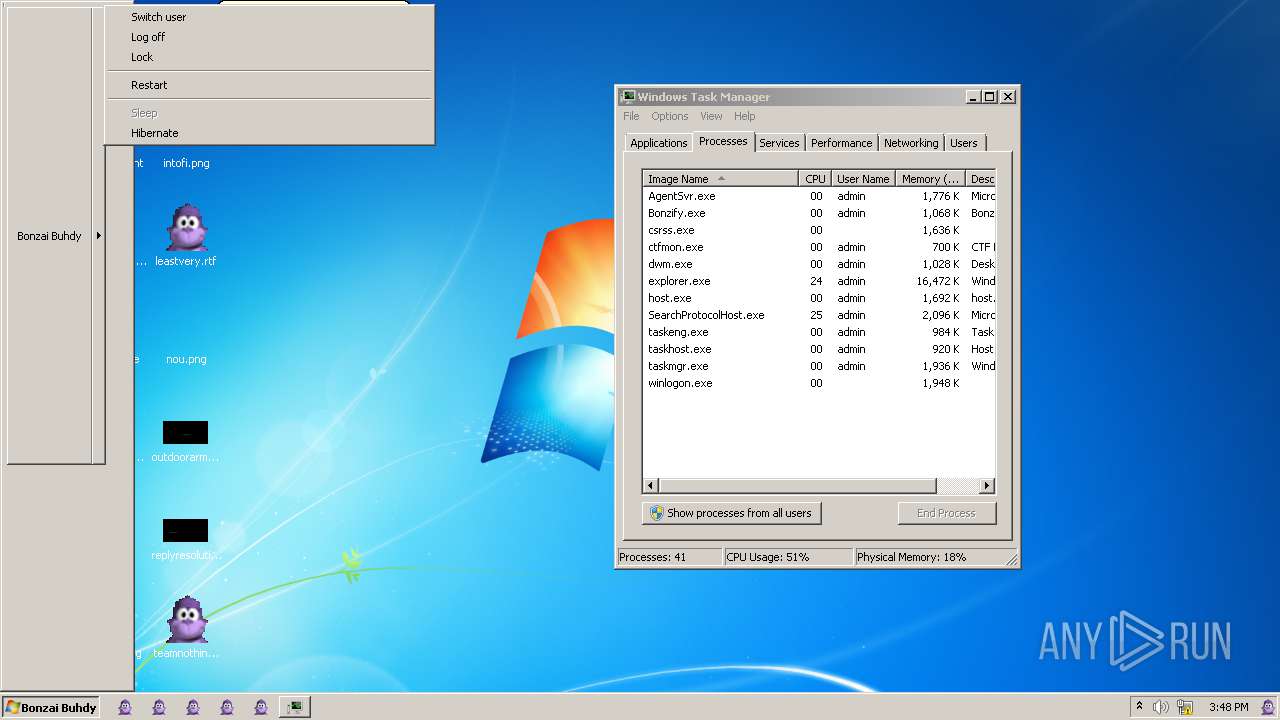Click the End Process button
The width and height of the screenshot is (1280, 720).
tap(946, 513)
